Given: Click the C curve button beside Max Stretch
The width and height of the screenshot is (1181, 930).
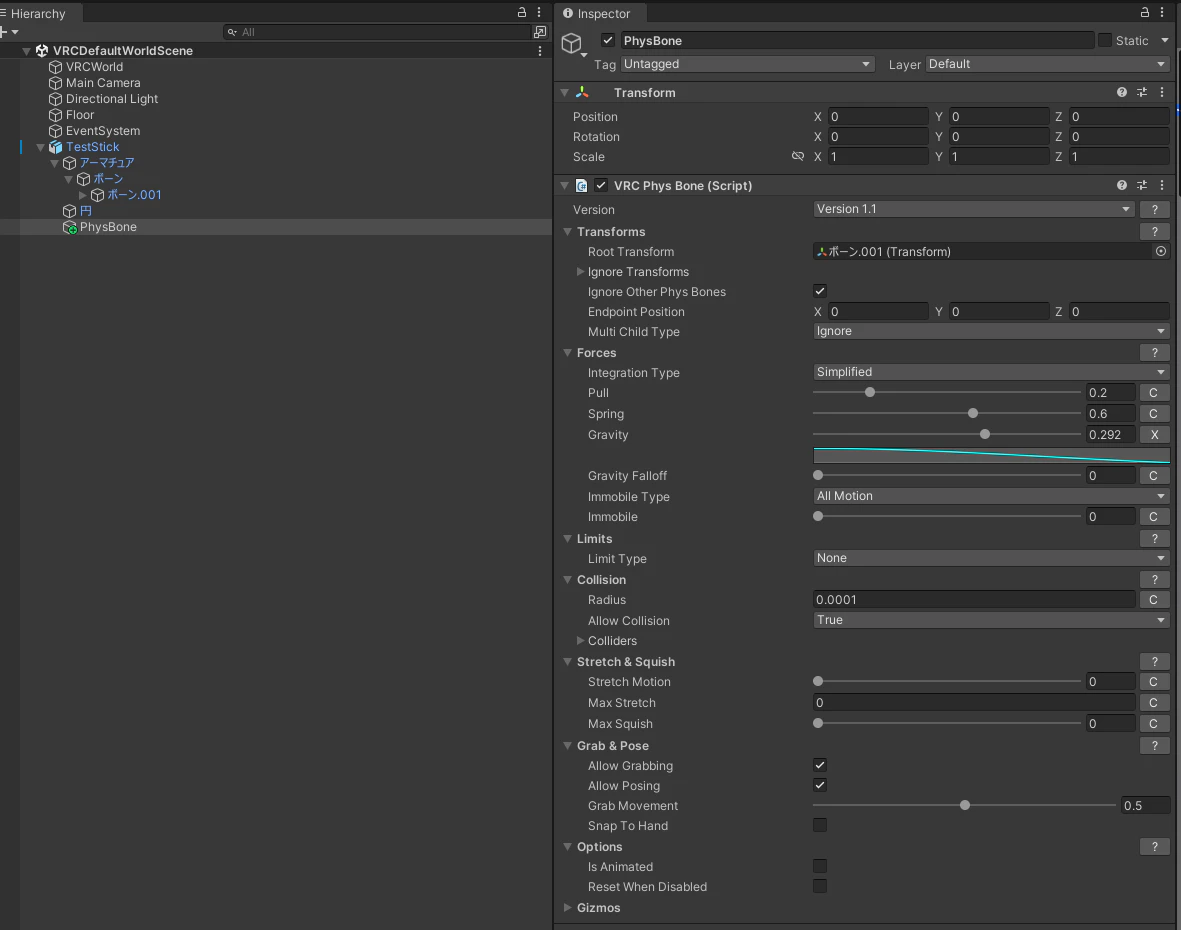Looking at the screenshot, I should point(1154,703).
